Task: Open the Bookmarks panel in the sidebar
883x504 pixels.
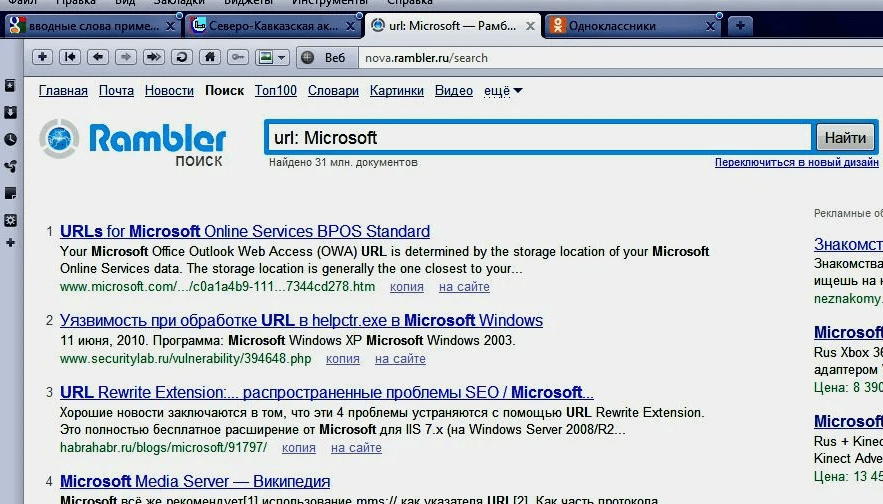Action: click(x=10, y=86)
